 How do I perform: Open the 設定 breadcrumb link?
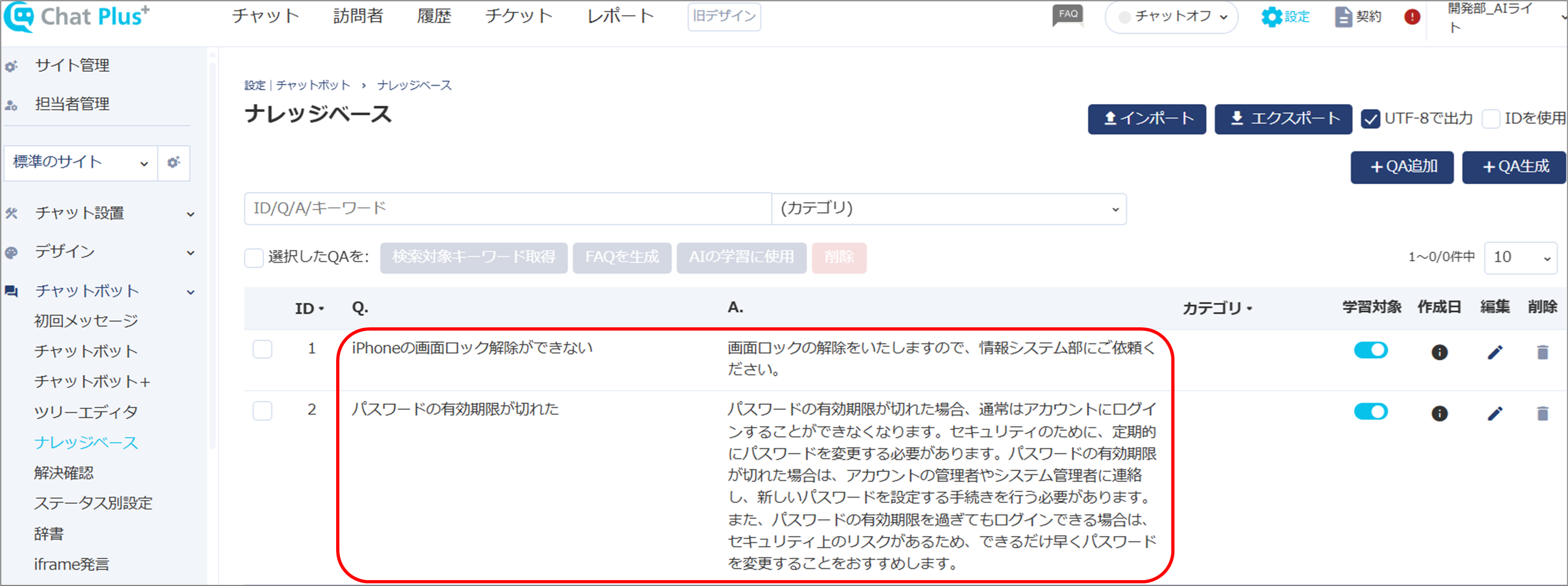click(255, 85)
